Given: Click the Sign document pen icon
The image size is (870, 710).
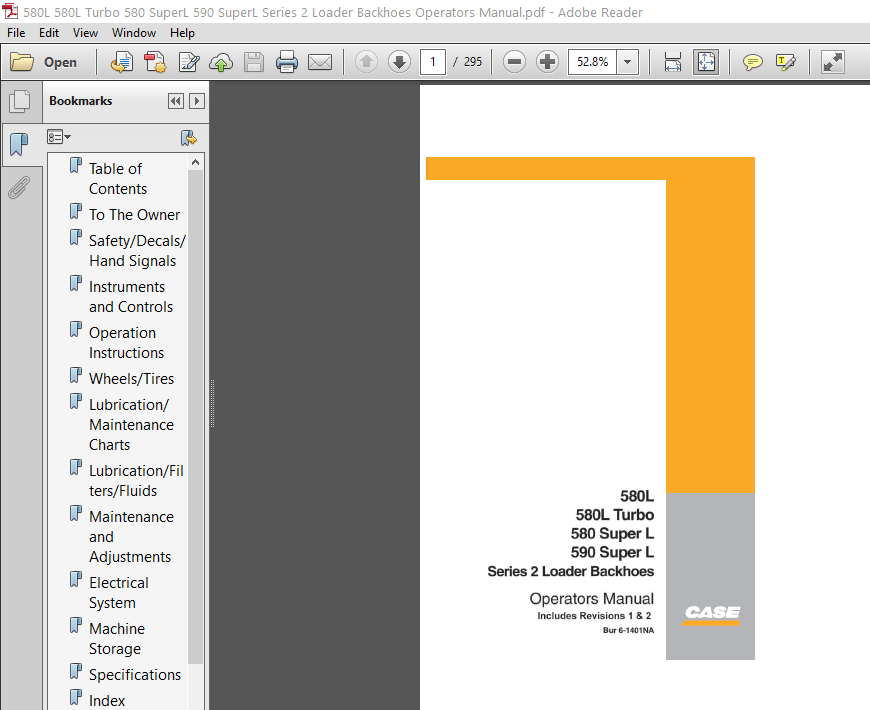Looking at the screenshot, I should pyautogui.click(x=189, y=62).
